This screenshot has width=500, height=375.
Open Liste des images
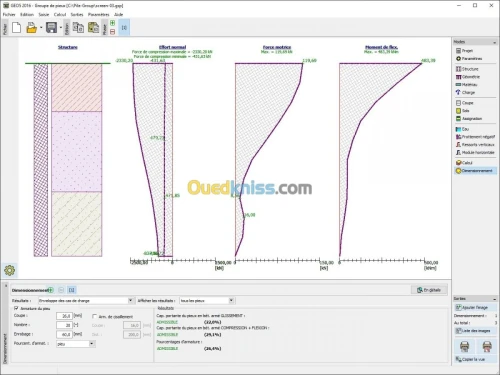point(476,331)
